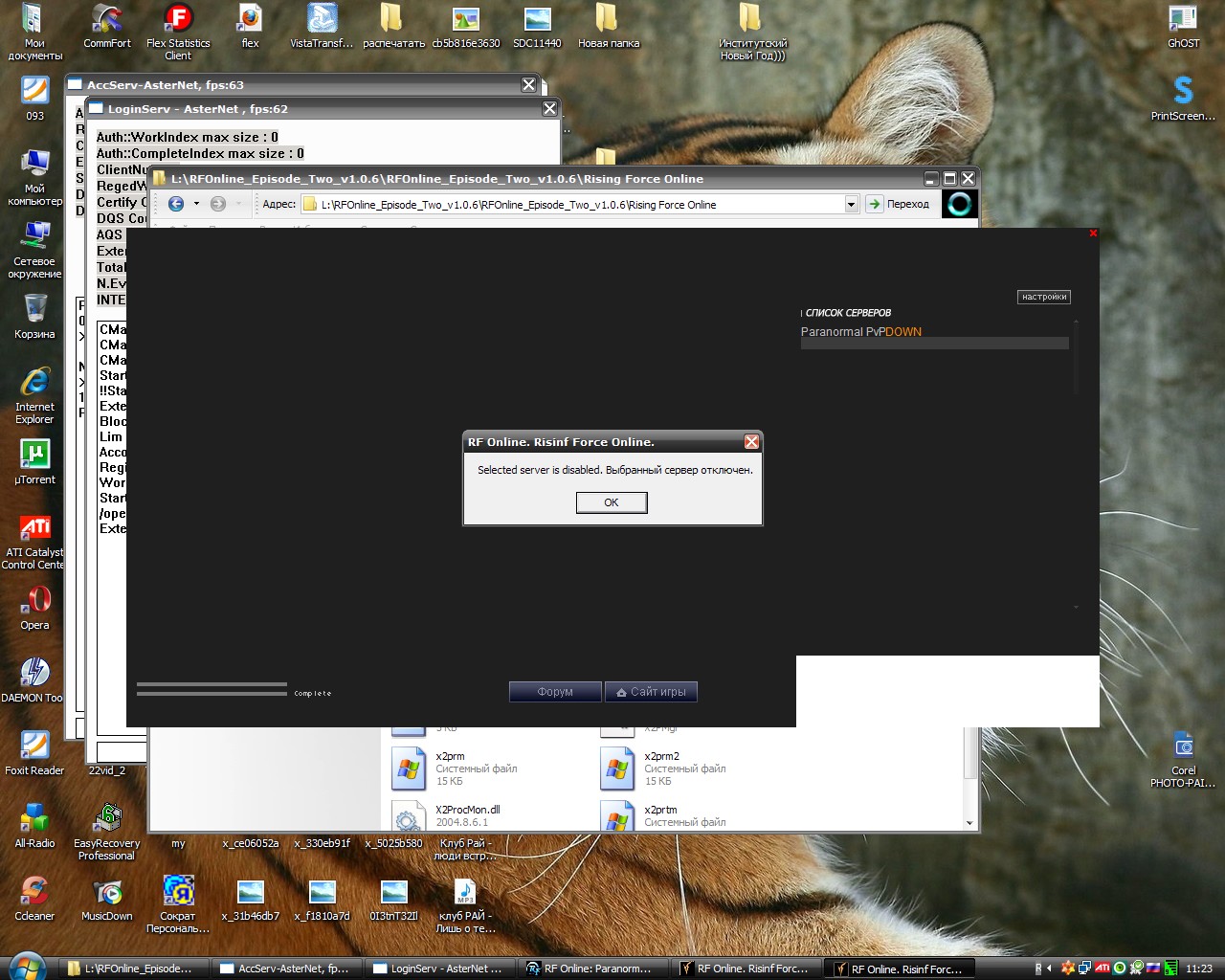Expand hidden system tray icons arrow

(1049, 969)
